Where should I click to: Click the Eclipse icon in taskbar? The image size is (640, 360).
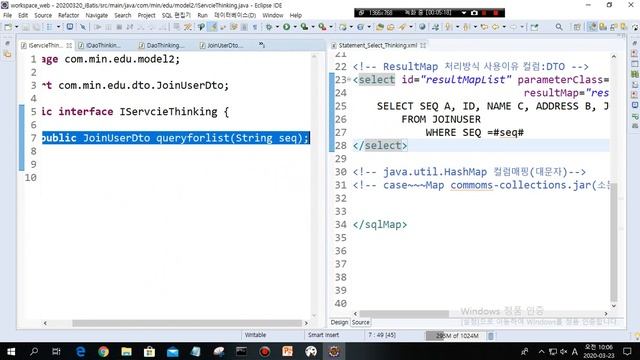[334, 351]
